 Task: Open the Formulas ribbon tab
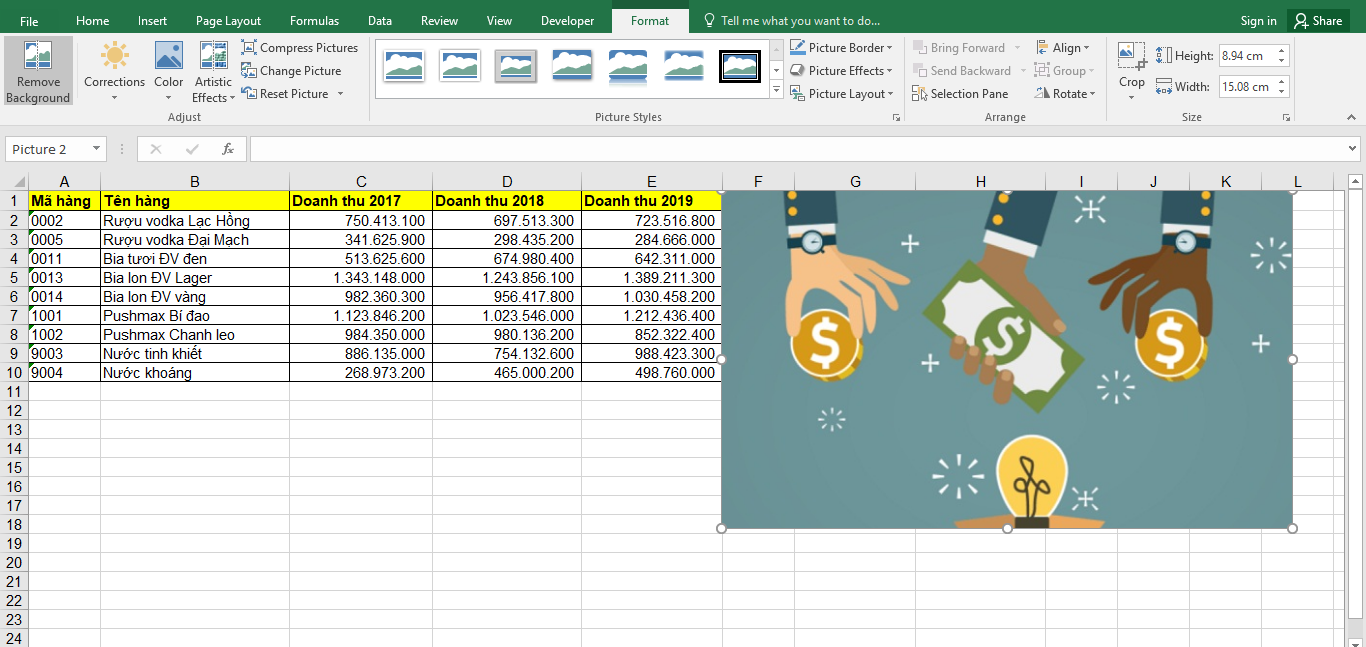314,21
